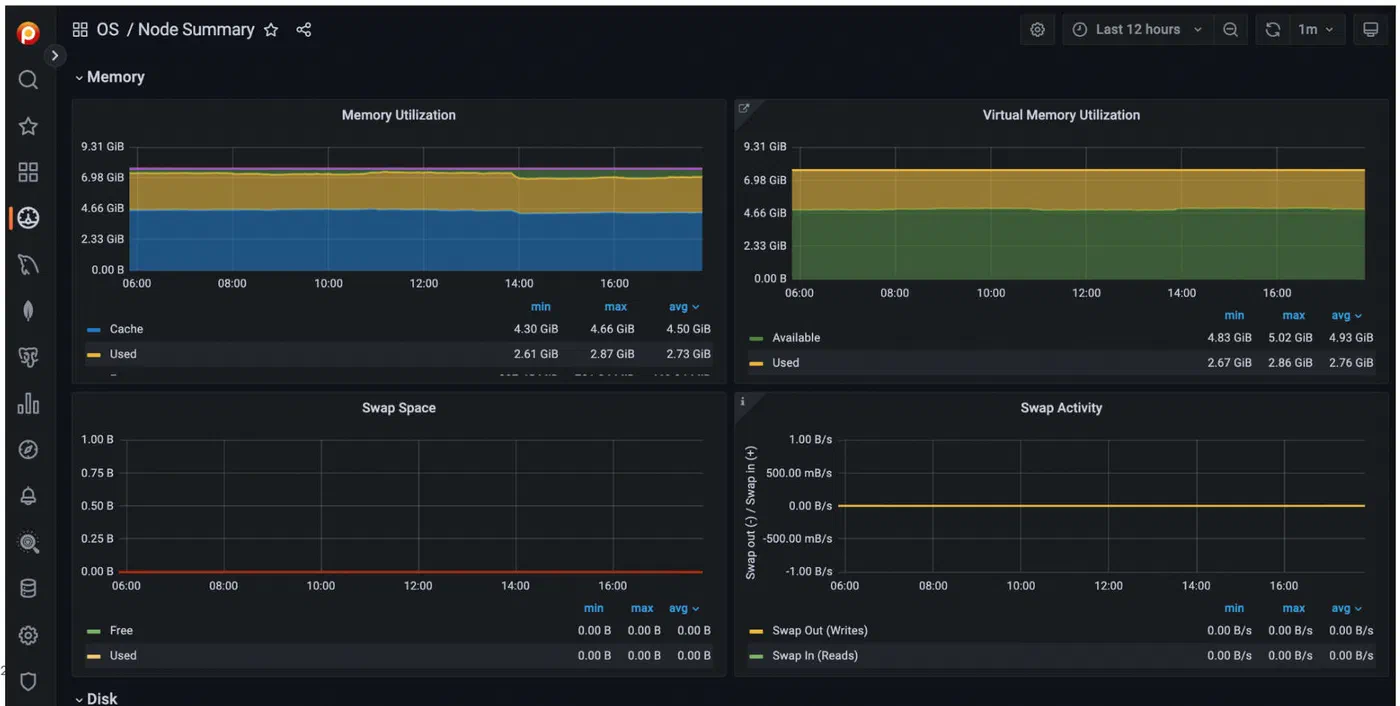Viewport: 1400px width, 706px height.
Task: Sort Swap Activity legend by max
Action: coord(1294,608)
